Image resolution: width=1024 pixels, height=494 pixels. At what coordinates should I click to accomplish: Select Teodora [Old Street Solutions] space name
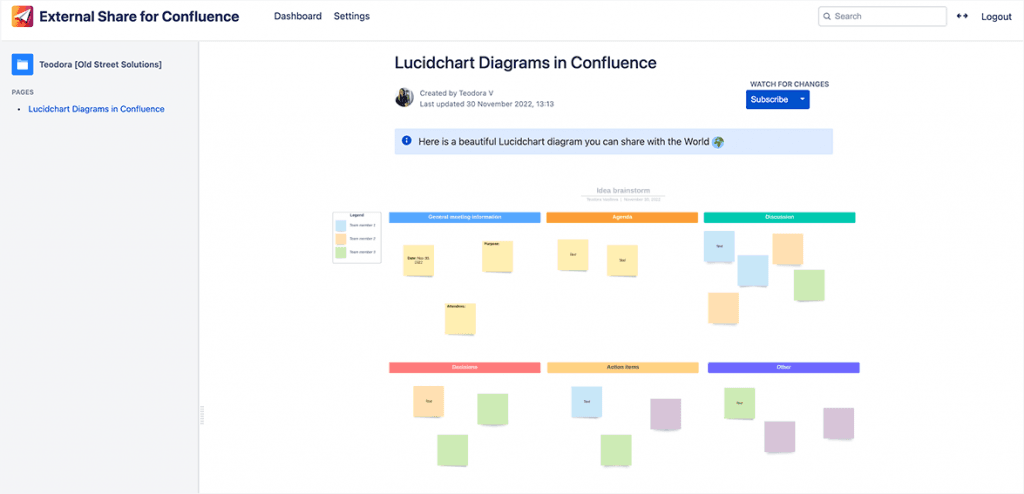[100, 65]
